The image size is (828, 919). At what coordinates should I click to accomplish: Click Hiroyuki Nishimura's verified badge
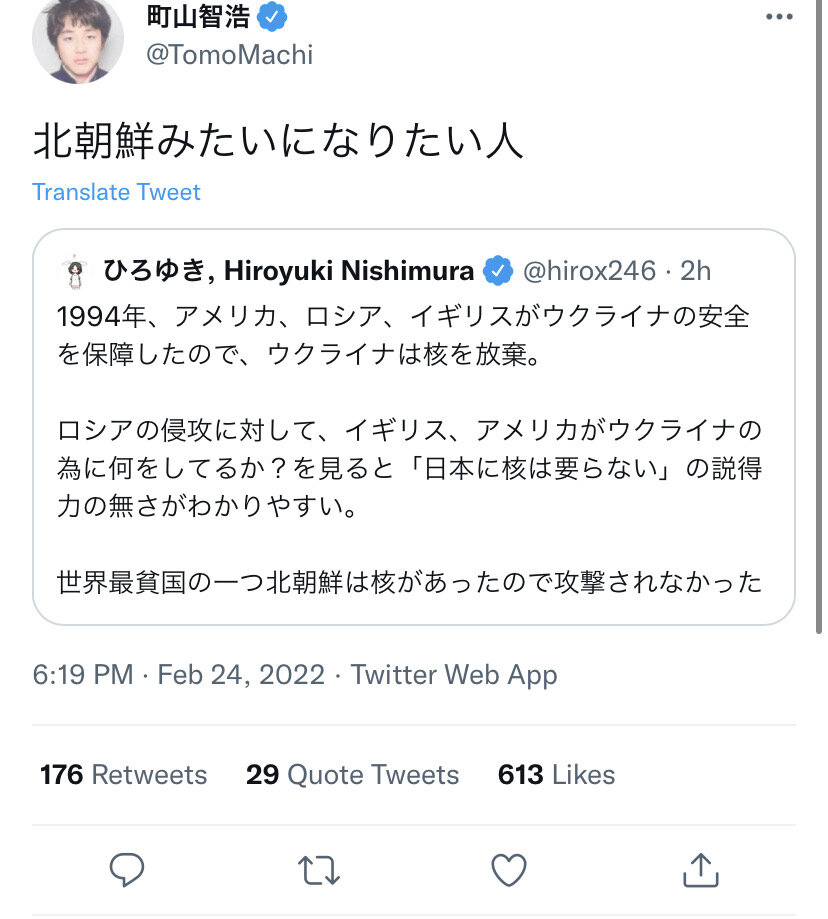pyautogui.click(x=497, y=271)
